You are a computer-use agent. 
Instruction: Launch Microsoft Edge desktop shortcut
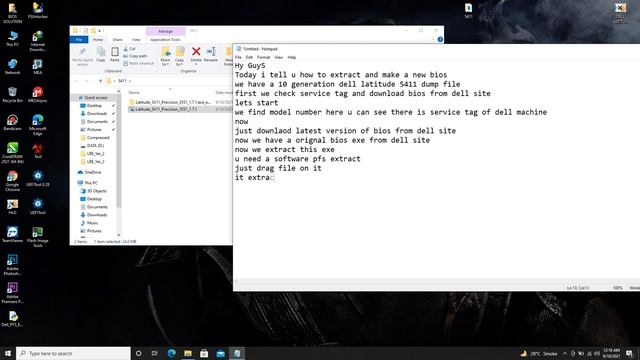tap(38, 124)
